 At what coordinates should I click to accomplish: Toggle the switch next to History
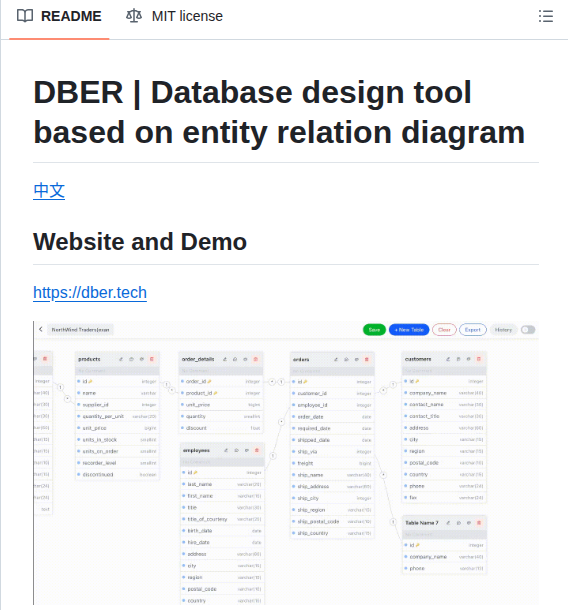click(x=528, y=330)
